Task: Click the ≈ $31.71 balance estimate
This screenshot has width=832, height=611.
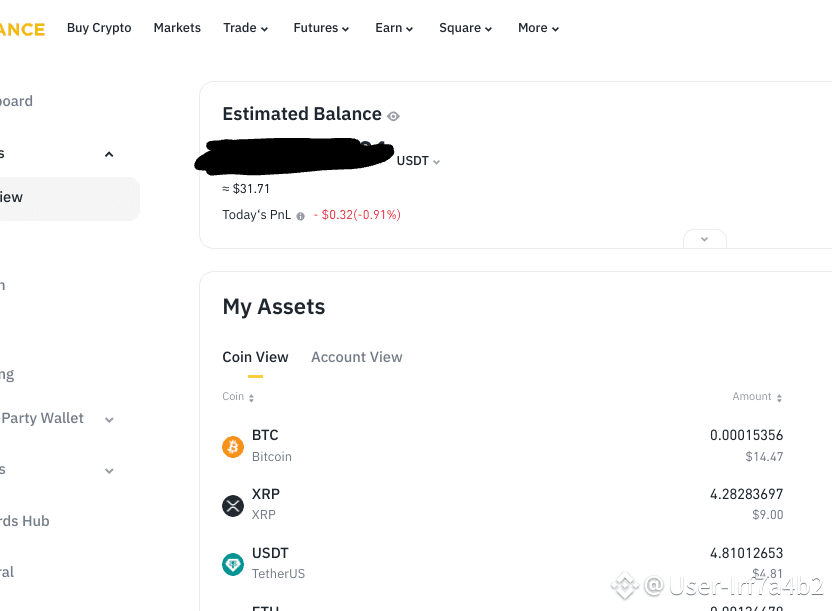Action: (x=246, y=189)
